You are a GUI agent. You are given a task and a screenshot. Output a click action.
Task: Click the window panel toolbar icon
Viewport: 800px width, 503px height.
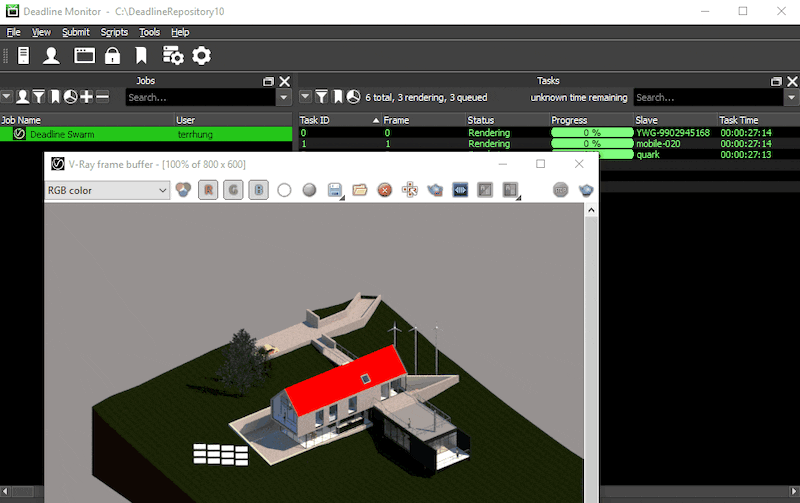coord(84,56)
